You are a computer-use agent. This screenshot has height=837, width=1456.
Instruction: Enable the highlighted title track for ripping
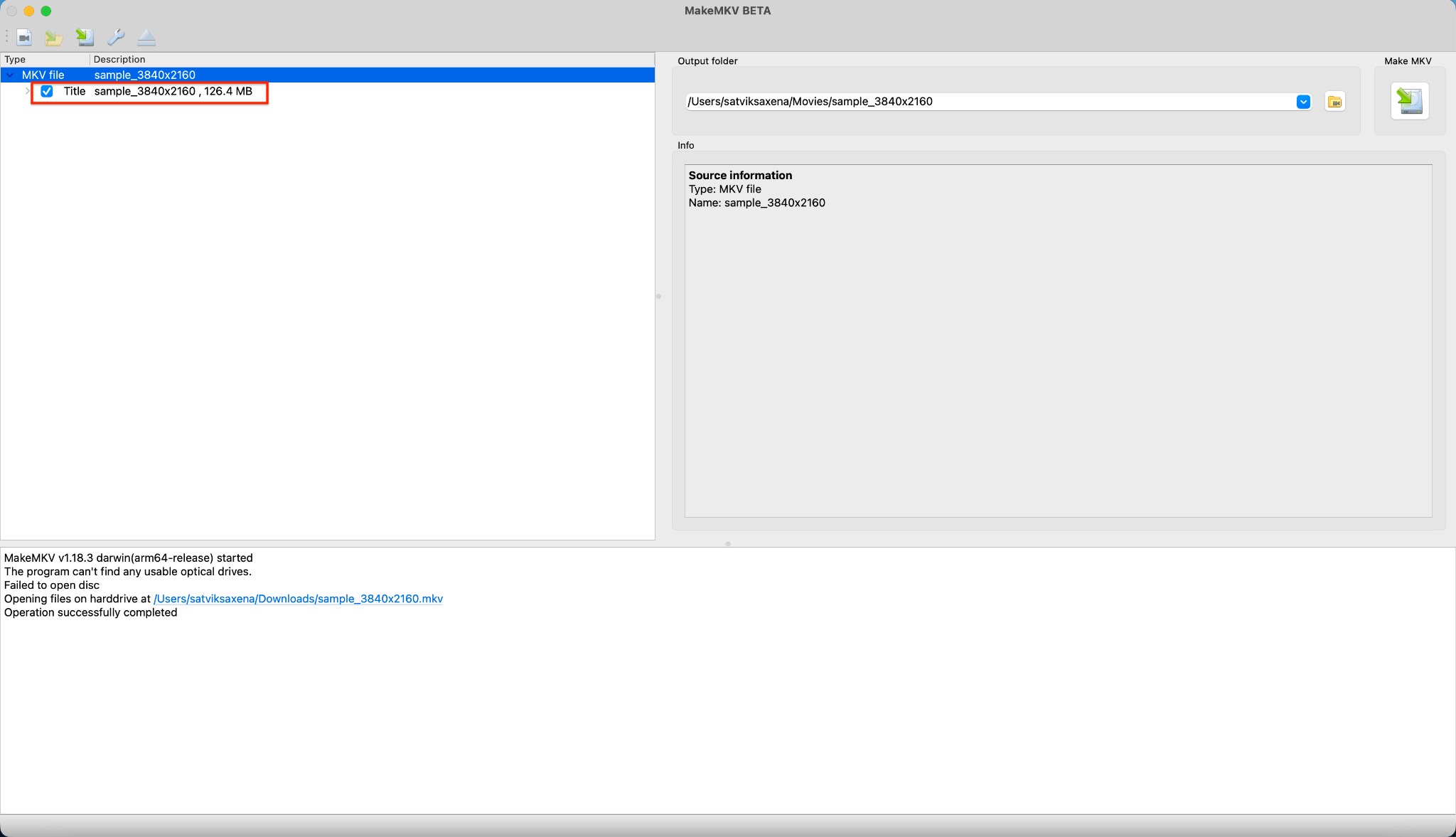tap(47, 91)
